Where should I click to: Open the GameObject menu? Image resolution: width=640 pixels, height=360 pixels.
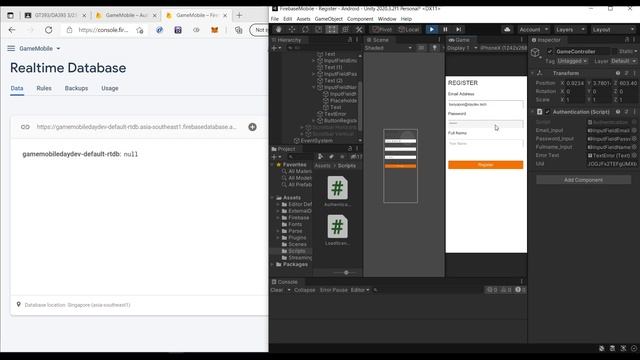329,19
